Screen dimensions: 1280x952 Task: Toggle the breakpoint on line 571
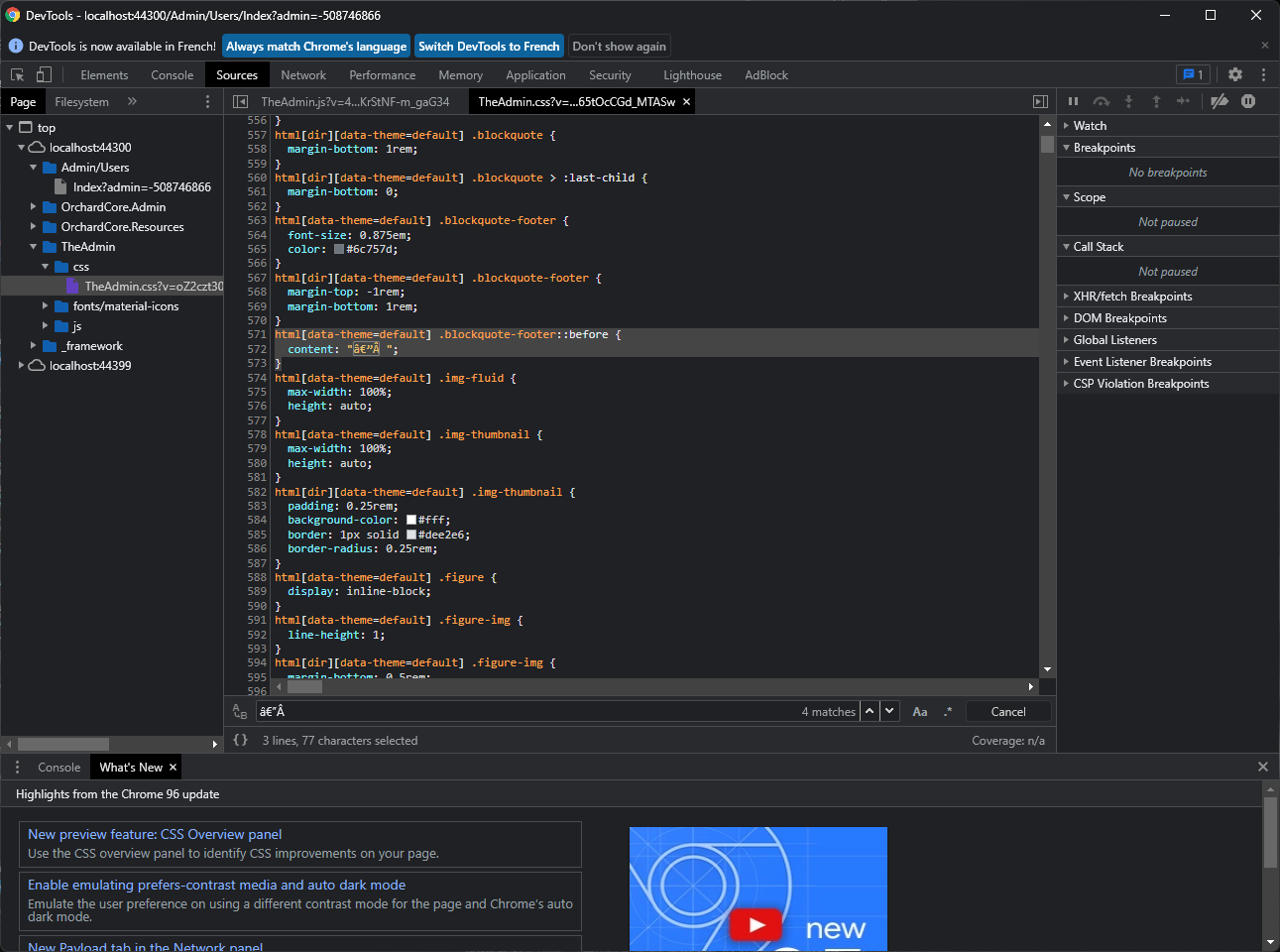point(257,334)
